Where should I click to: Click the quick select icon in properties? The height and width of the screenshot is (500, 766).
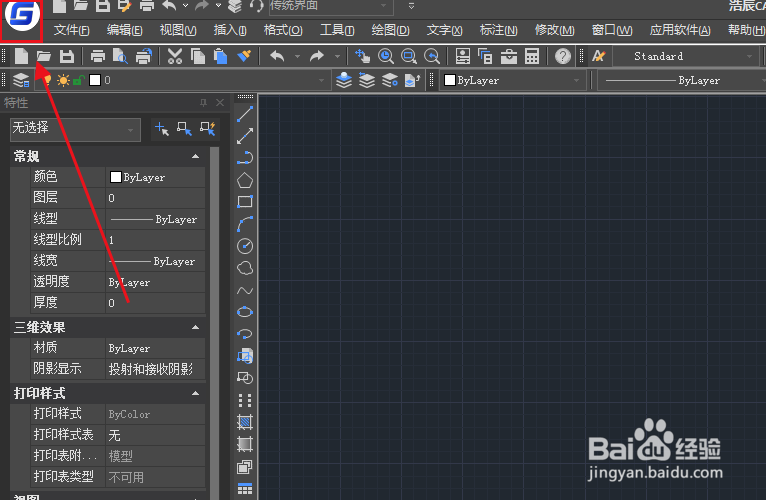click(x=208, y=129)
